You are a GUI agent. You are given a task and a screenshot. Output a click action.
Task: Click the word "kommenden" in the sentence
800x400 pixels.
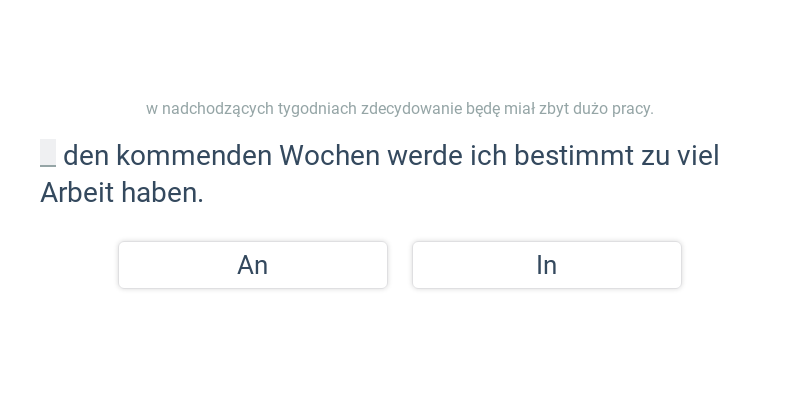pos(194,155)
